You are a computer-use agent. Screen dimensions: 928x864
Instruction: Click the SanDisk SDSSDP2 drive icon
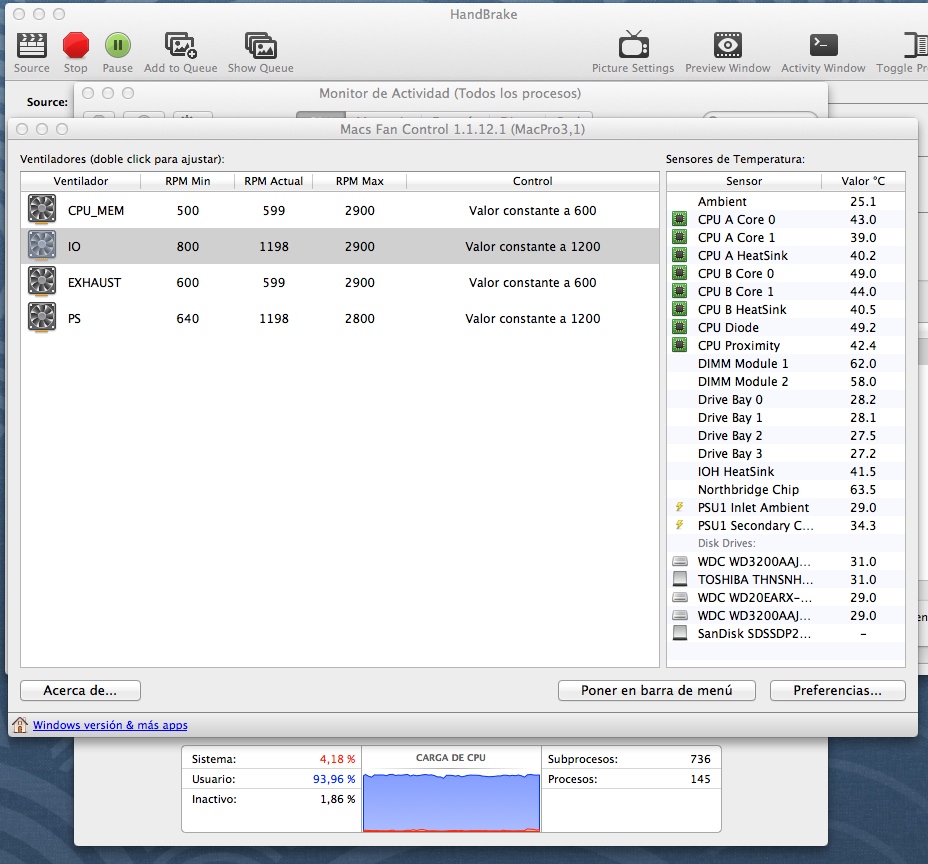click(x=680, y=633)
